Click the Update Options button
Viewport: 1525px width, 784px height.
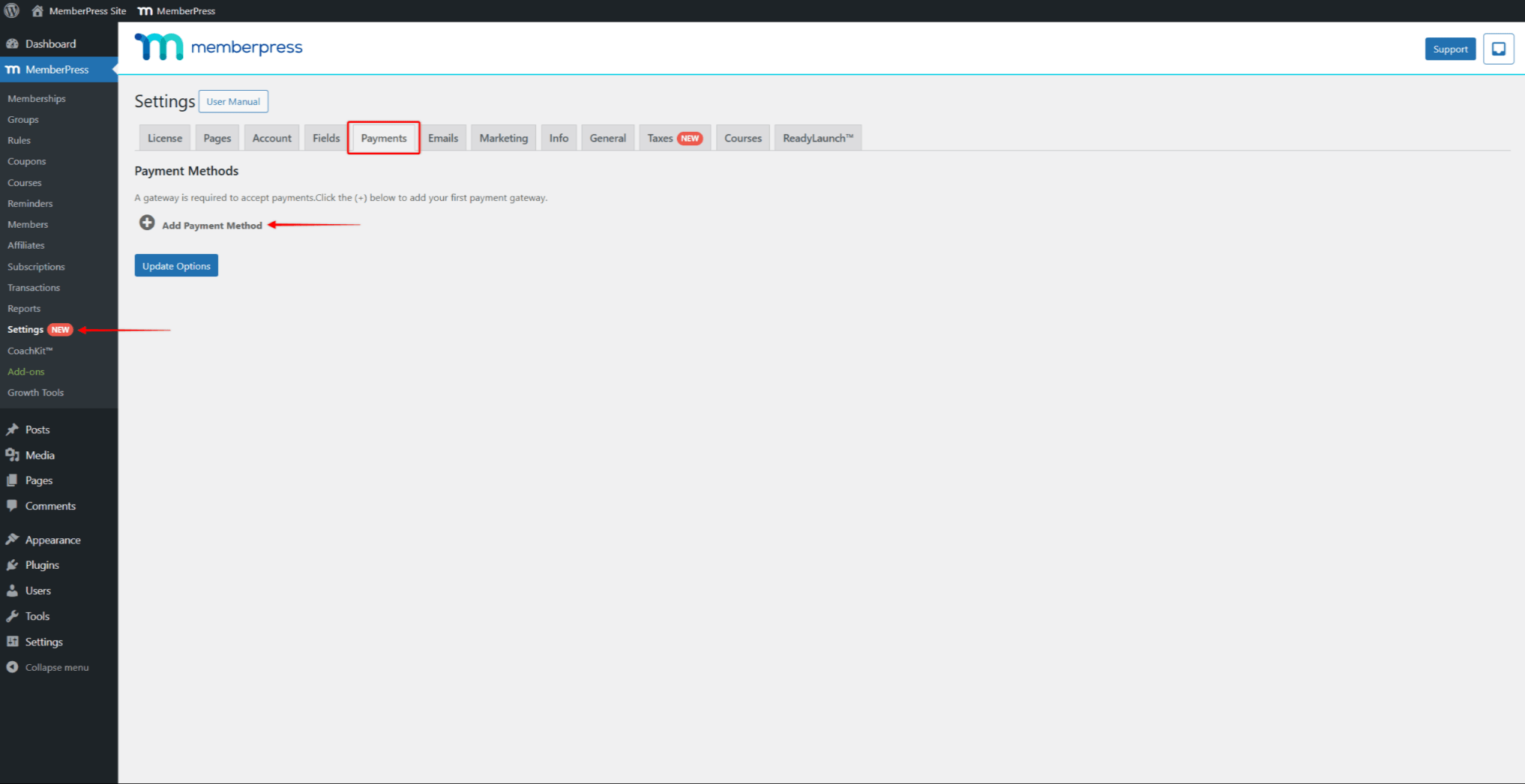coord(176,266)
